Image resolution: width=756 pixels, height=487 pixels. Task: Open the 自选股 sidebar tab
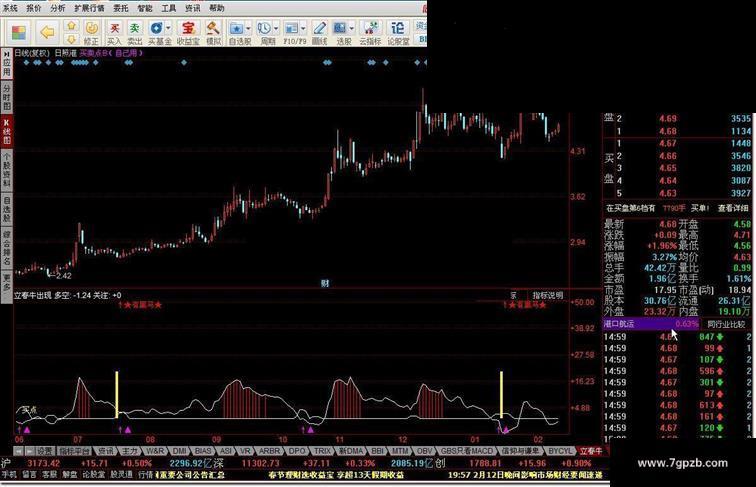coord(6,209)
